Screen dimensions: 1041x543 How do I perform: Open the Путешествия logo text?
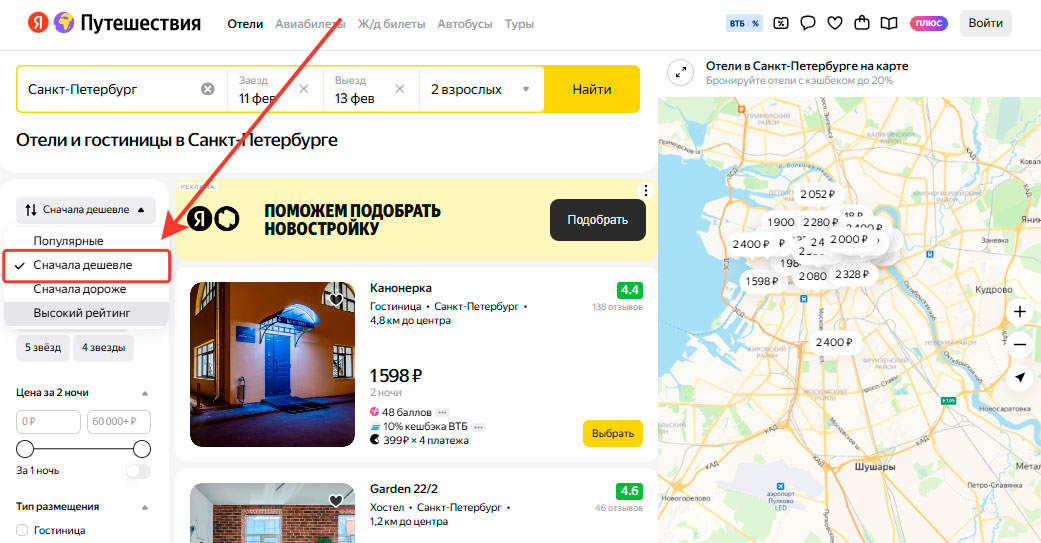140,23
